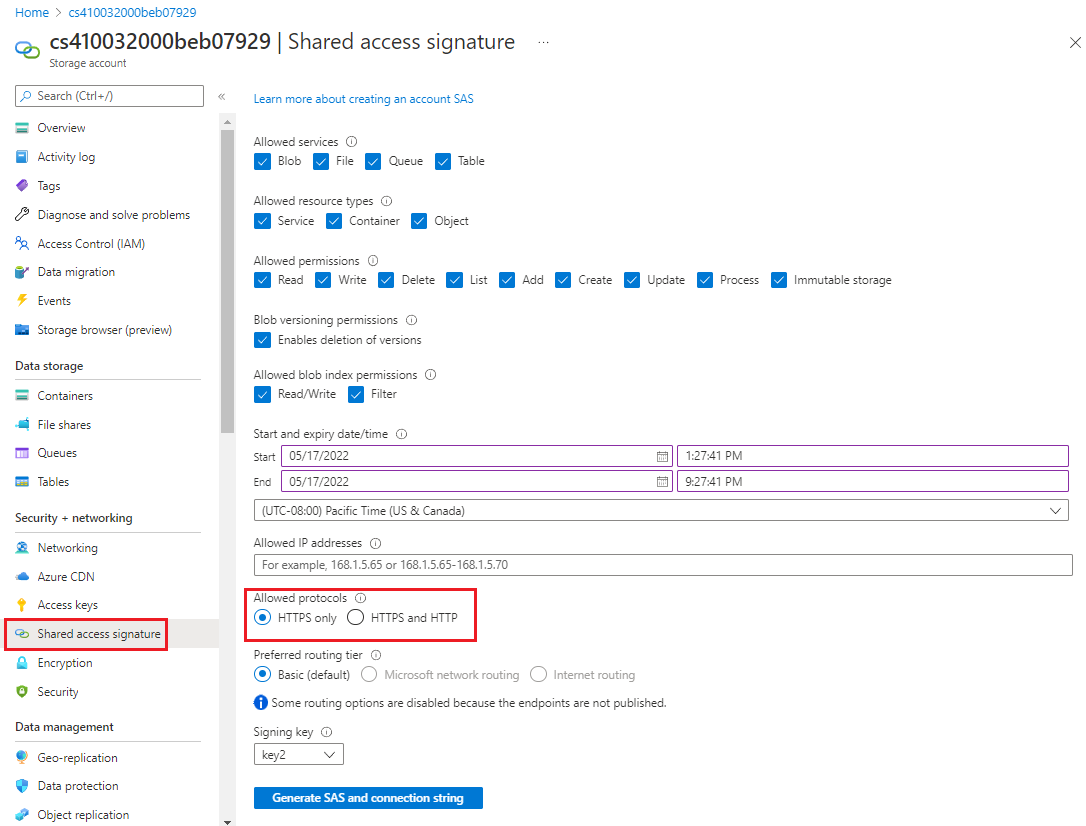Click the info icon next to Allowed services
The width and height of the screenshot is (1086, 826).
click(x=352, y=141)
